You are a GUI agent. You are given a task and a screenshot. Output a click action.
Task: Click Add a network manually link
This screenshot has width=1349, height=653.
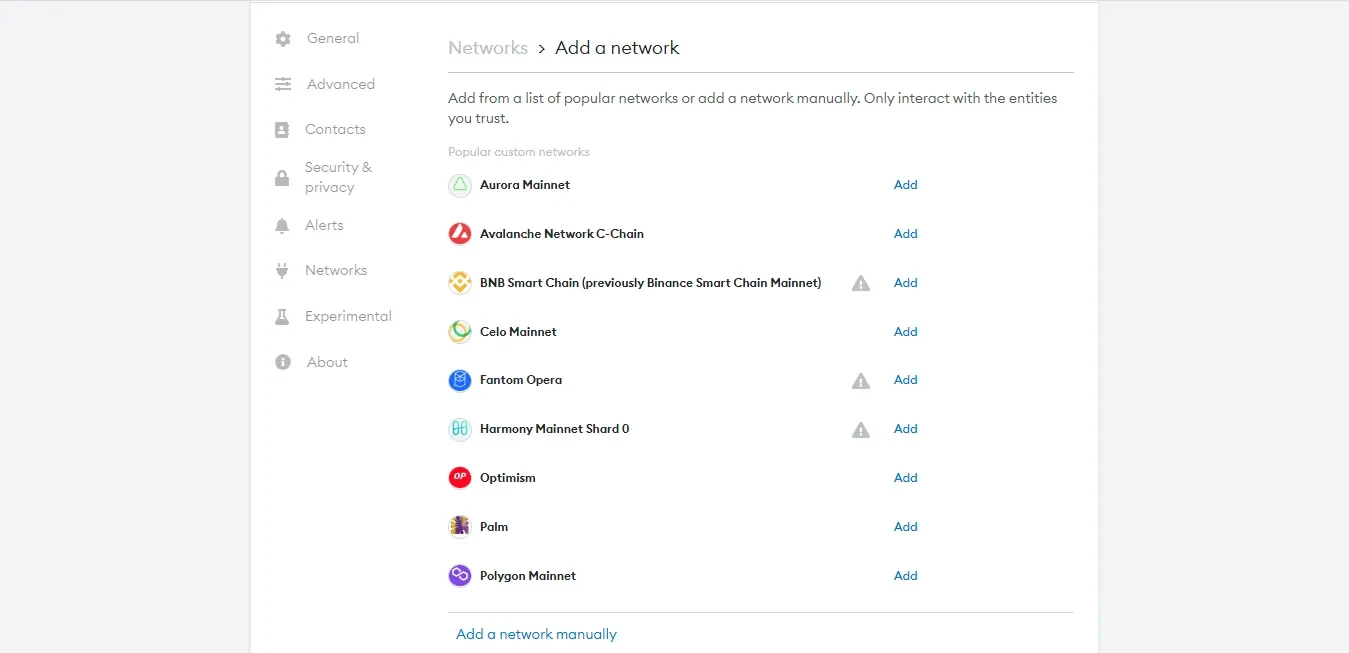[536, 634]
